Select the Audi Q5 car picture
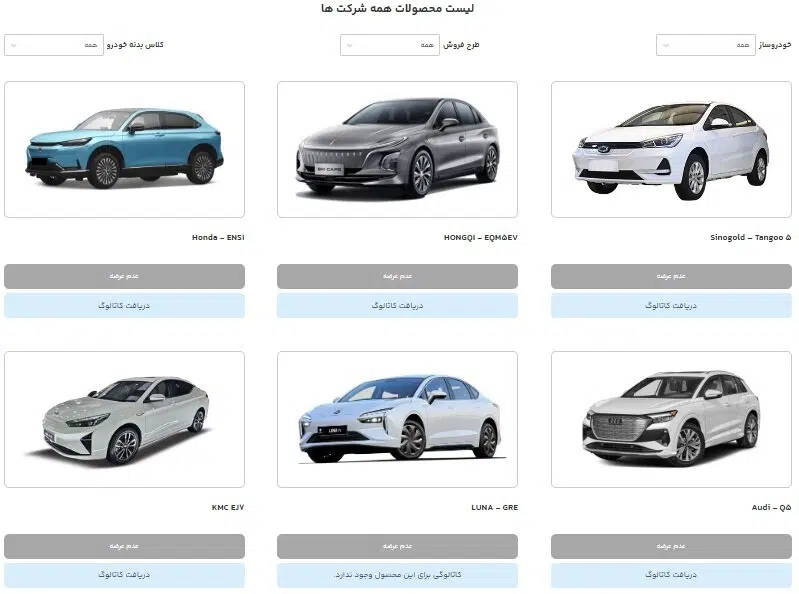The width and height of the screenshot is (799, 594). 671,419
